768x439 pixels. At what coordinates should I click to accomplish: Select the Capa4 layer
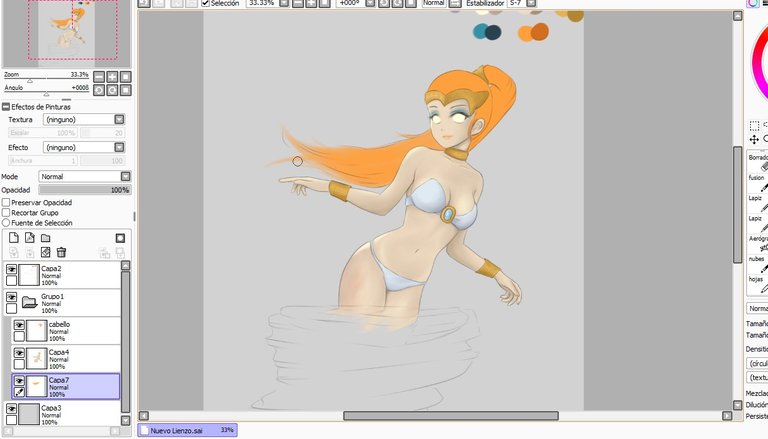tap(66, 359)
